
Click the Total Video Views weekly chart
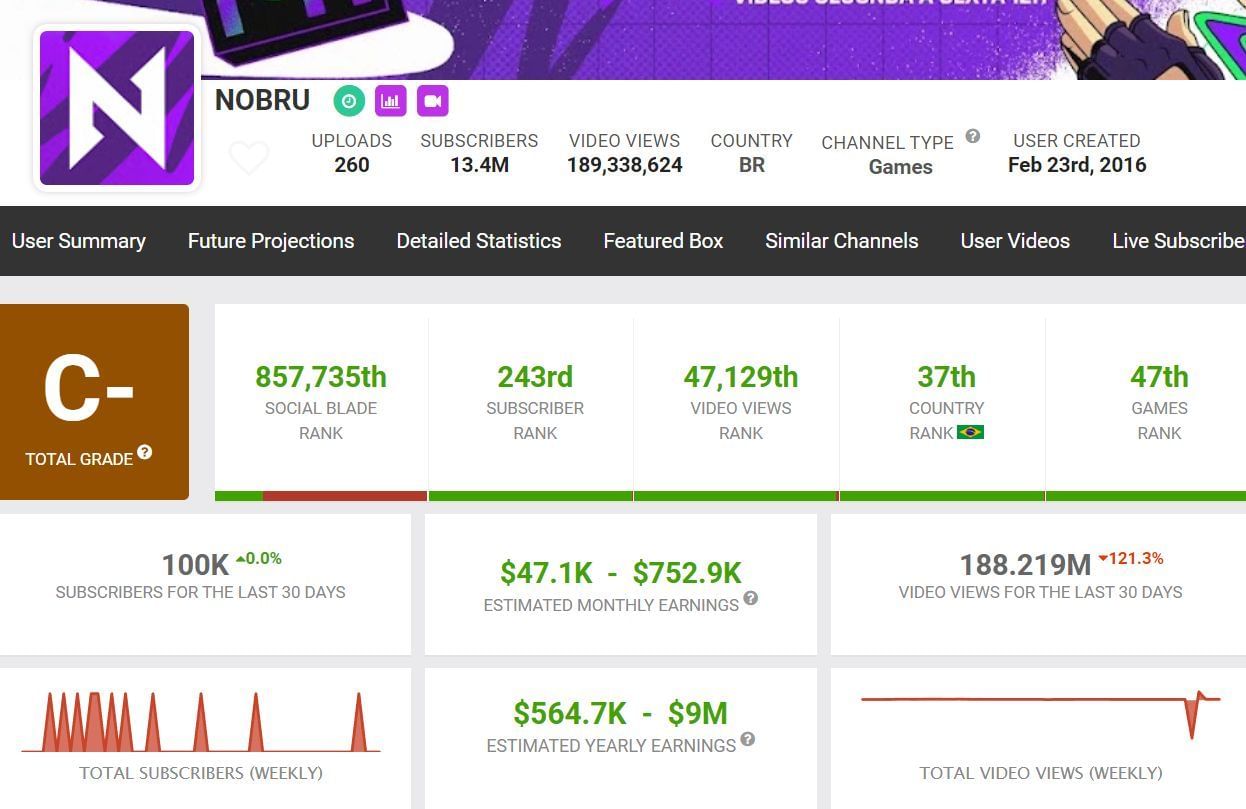click(x=1040, y=715)
